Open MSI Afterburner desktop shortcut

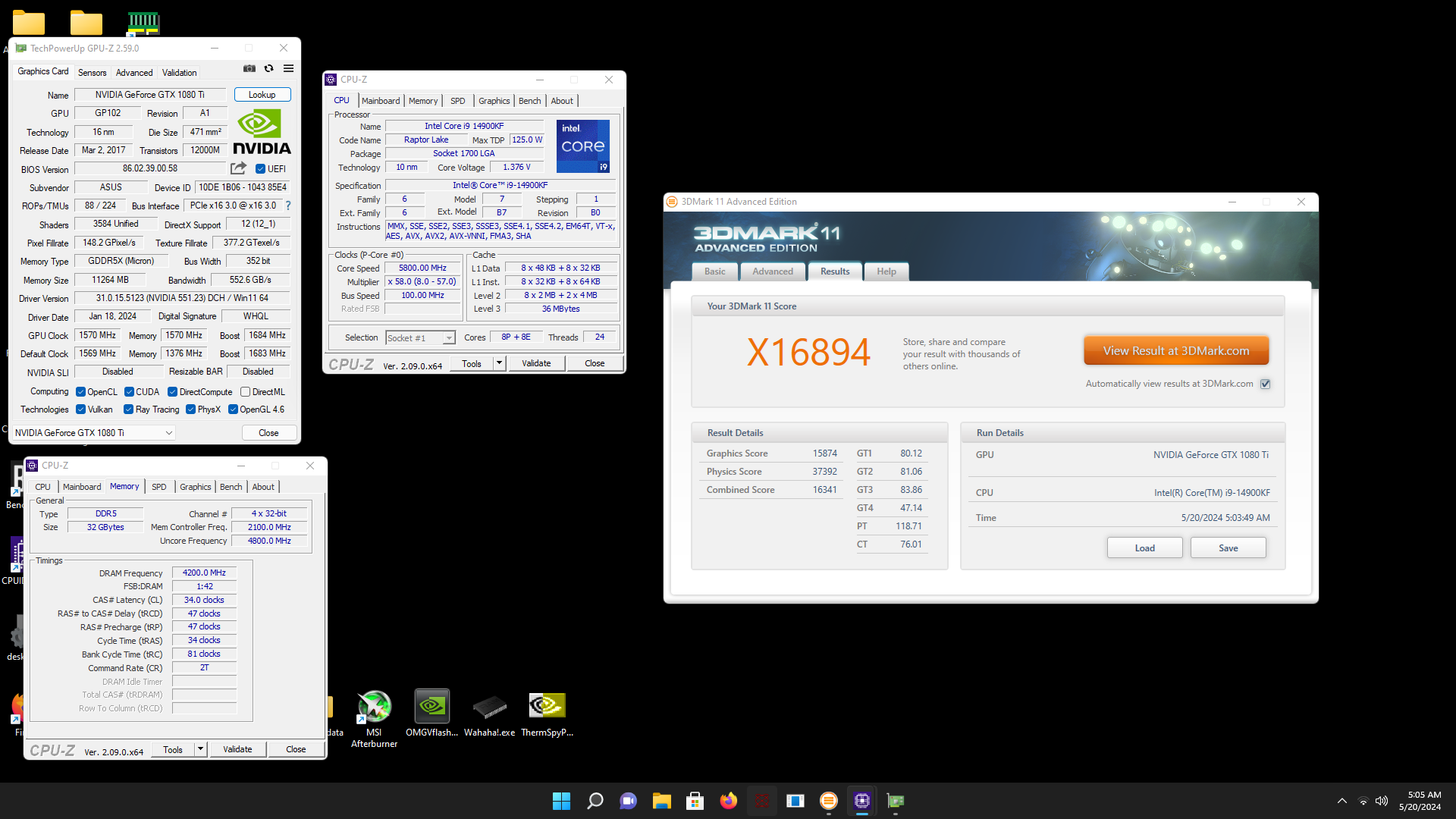[x=374, y=719]
